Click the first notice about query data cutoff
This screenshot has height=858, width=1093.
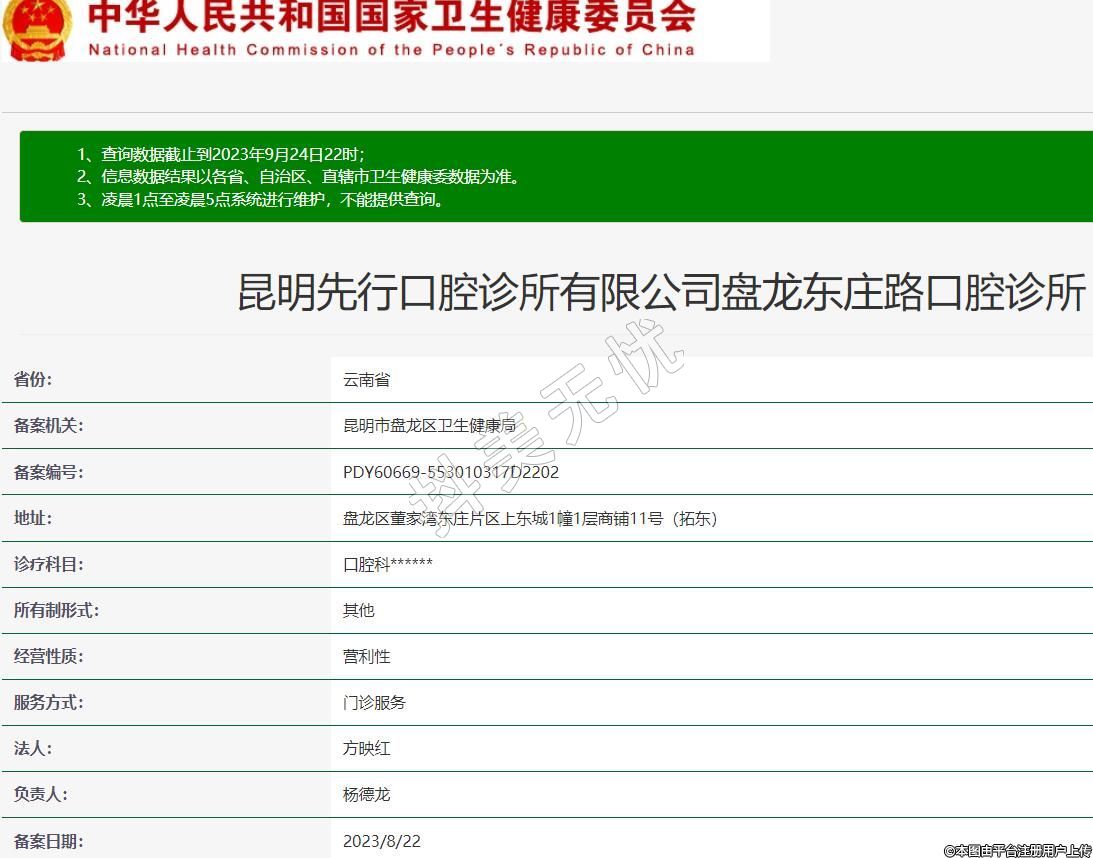tap(221, 154)
